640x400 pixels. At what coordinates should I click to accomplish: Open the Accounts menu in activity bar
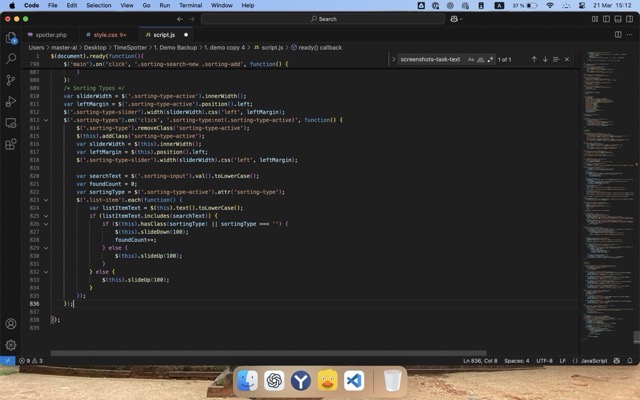11,324
